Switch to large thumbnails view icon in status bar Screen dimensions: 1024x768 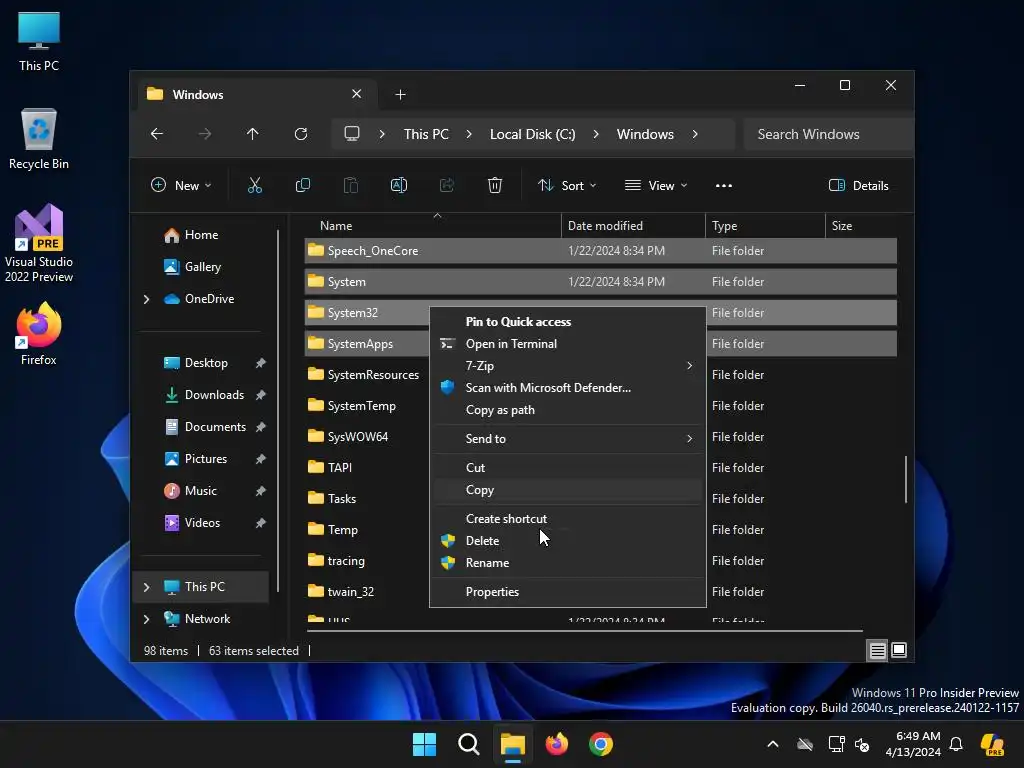(899, 650)
